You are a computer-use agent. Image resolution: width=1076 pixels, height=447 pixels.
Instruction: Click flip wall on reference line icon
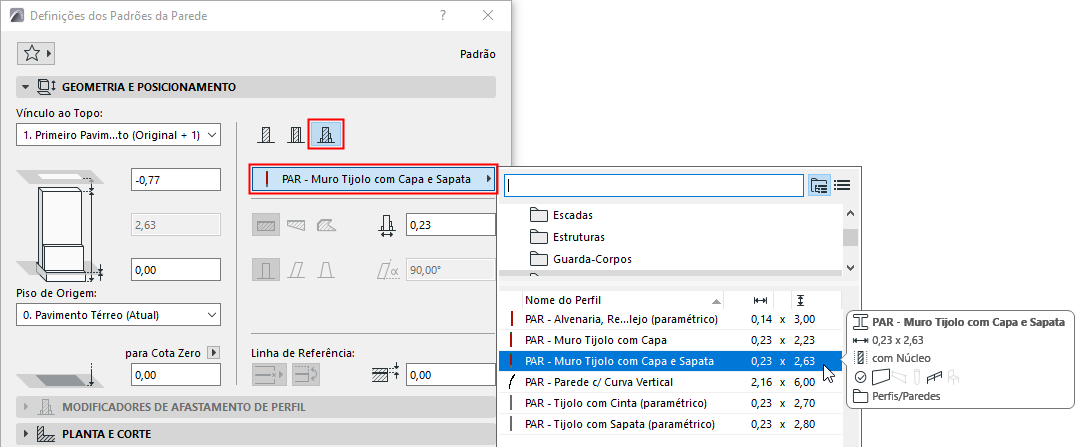coord(306,375)
